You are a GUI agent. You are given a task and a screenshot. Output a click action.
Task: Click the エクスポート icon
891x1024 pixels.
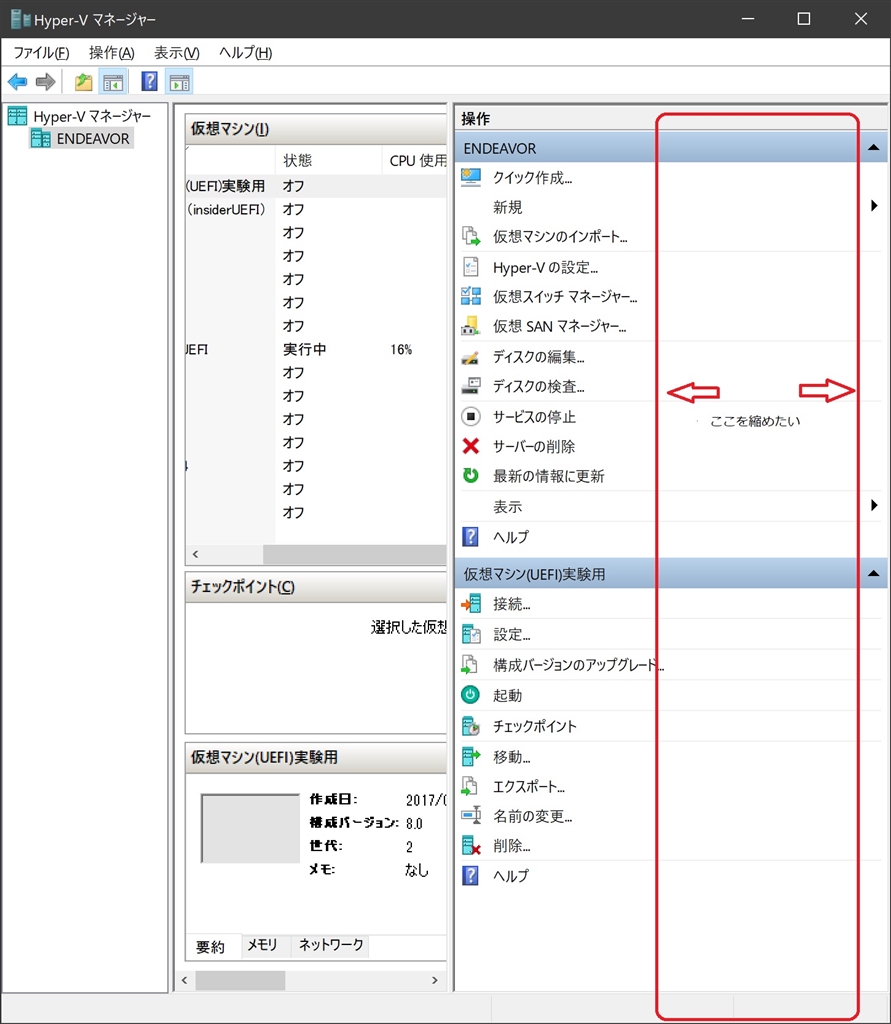(x=471, y=786)
